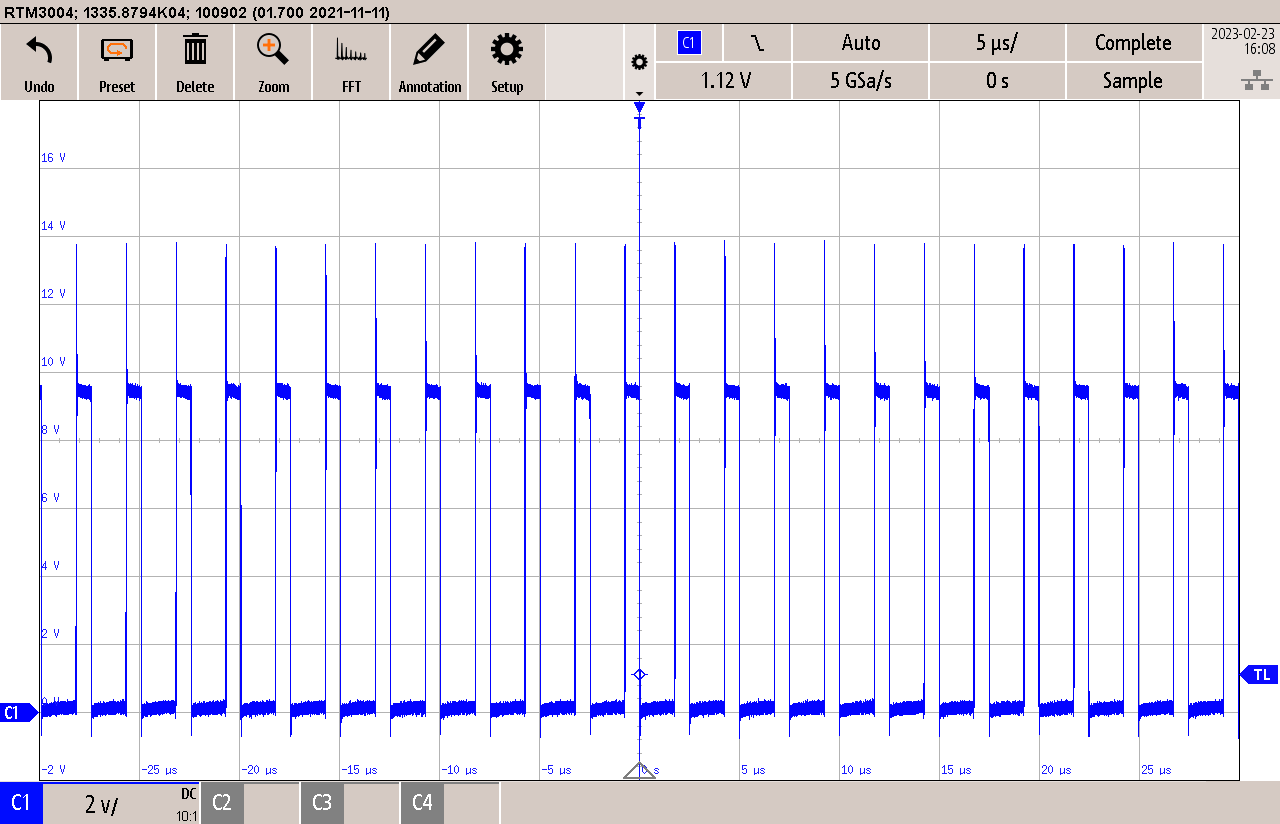Image resolution: width=1280 pixels, height=824 pixels.
Task: Select the Annotation pencil tool
Action: [429, 49]
